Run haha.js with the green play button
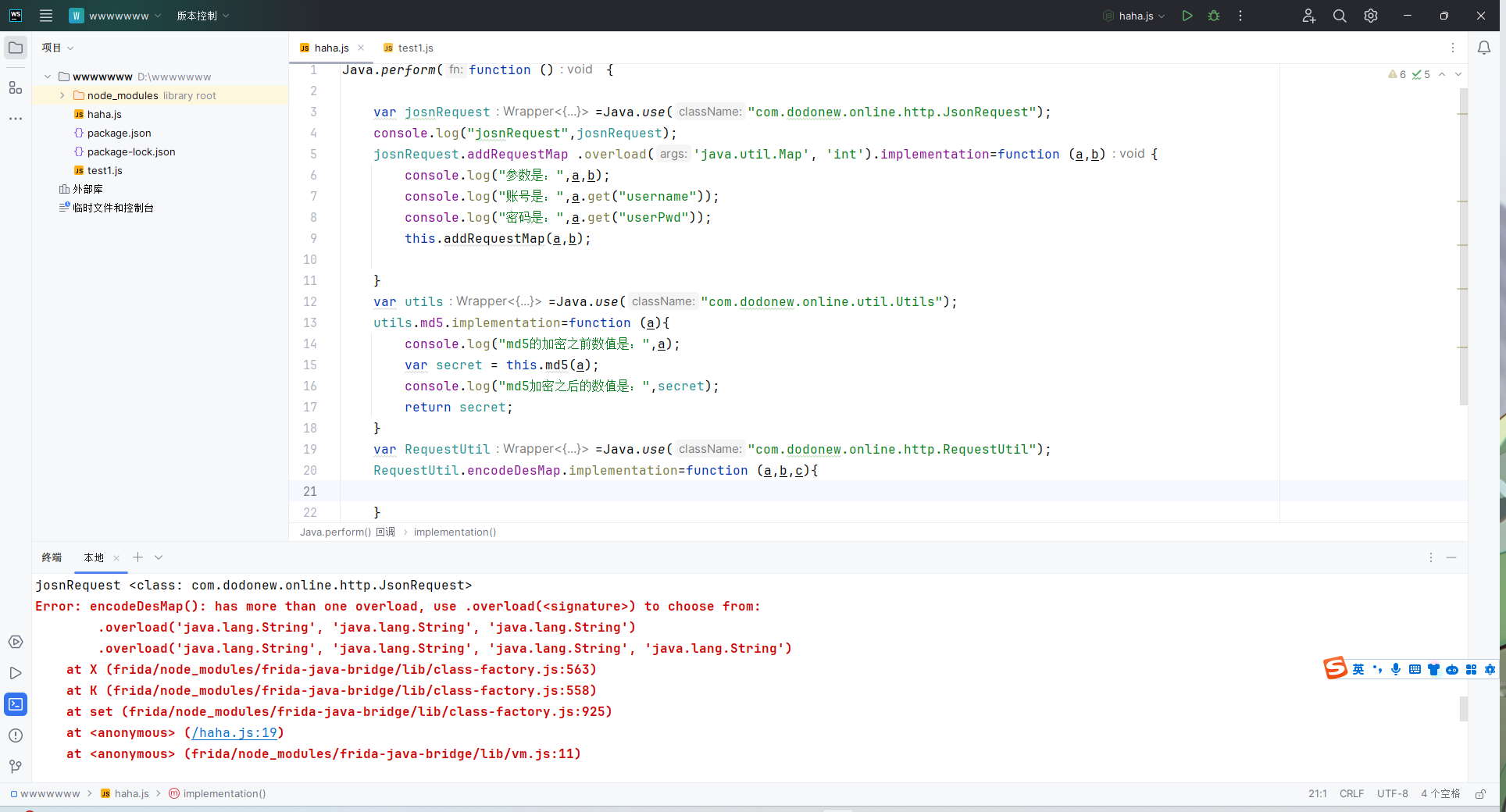Viewport: 1506px width, 812px height. click(x=1187, y=16)
